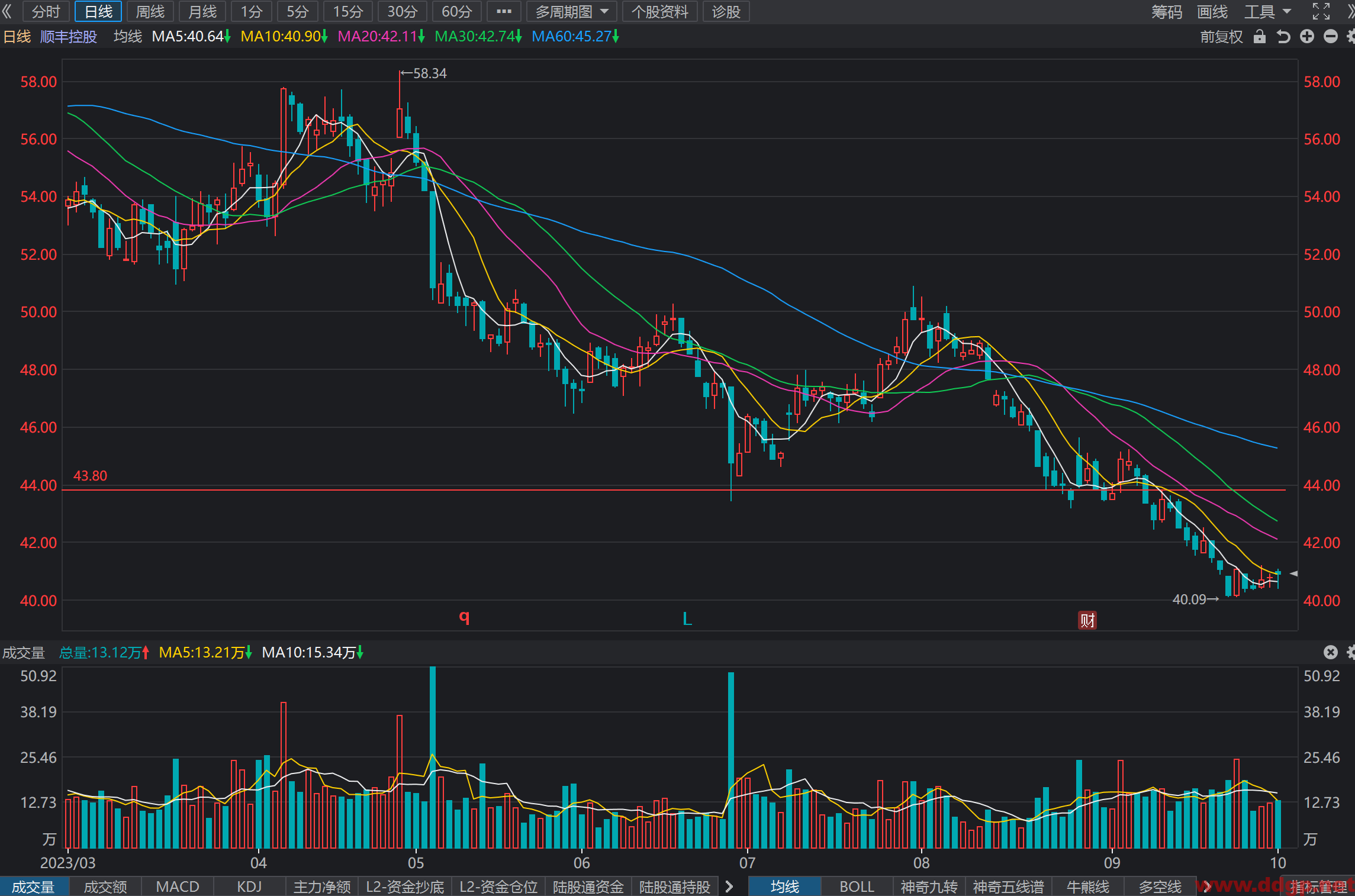Switch to 月线 monthly chart
1355x896 pixels.
pos(202,11)
